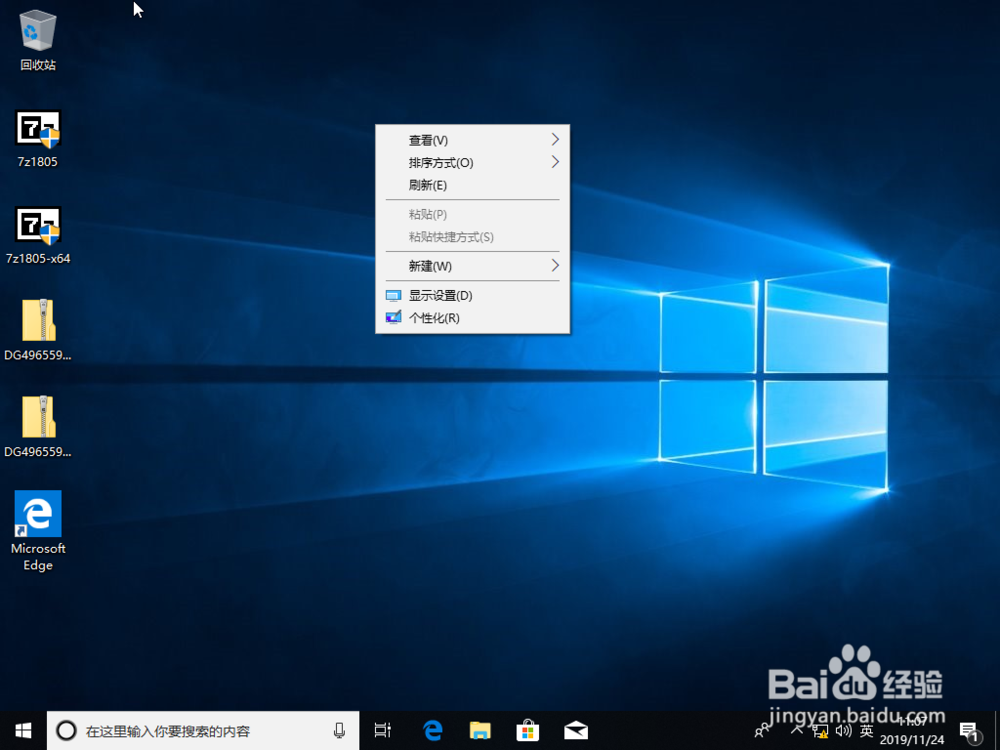
Task: Open the volume control in the tray
Action: [841, 730]
